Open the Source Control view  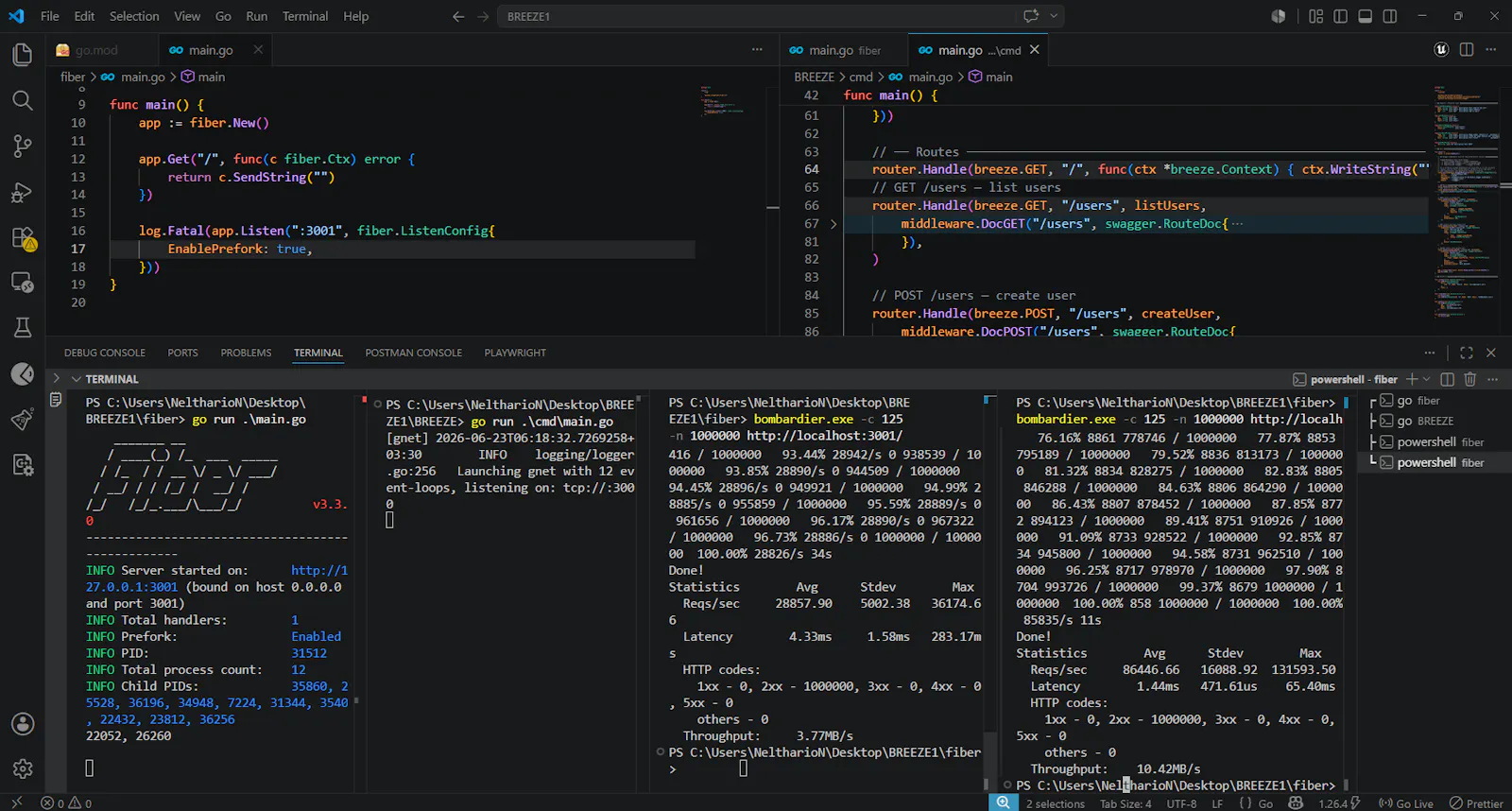tap(23, 146)
